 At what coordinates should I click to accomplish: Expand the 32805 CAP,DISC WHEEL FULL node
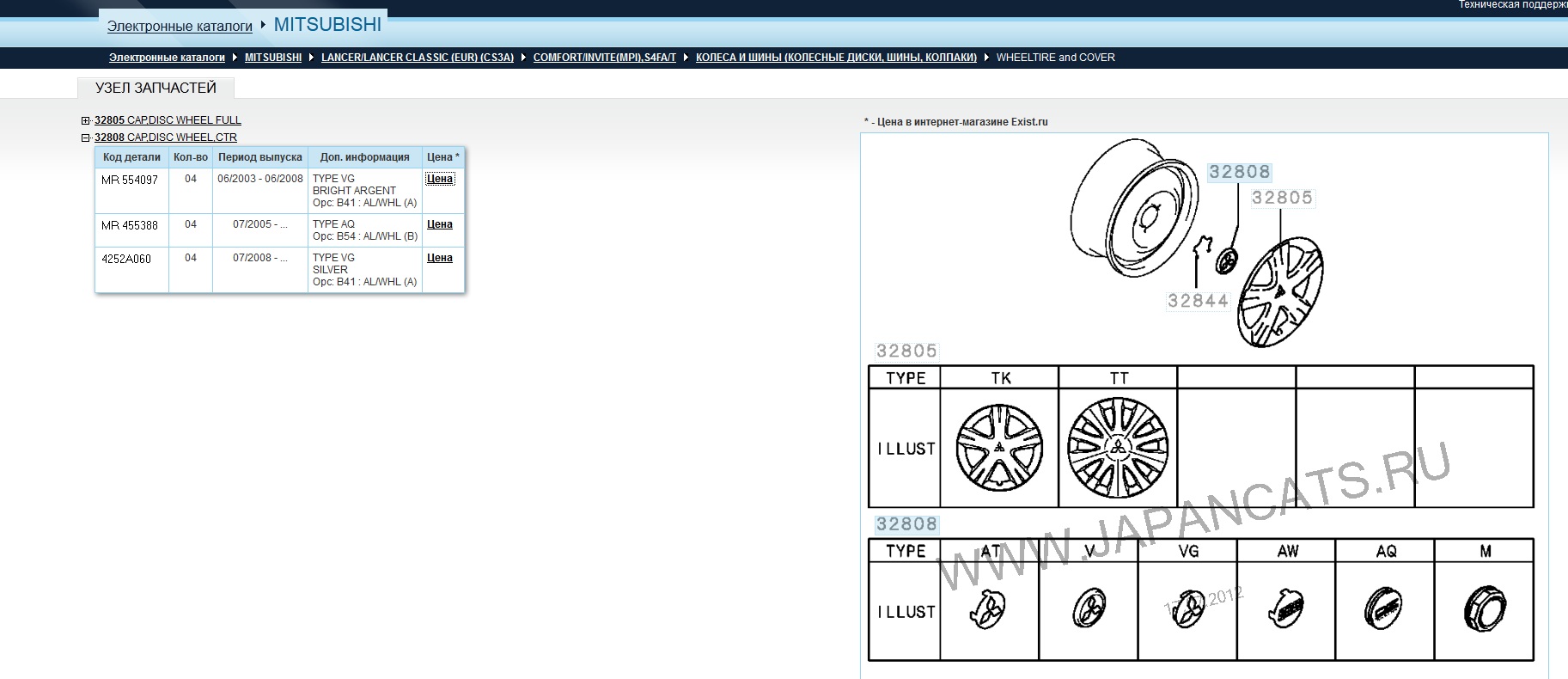tap(85, 120)
